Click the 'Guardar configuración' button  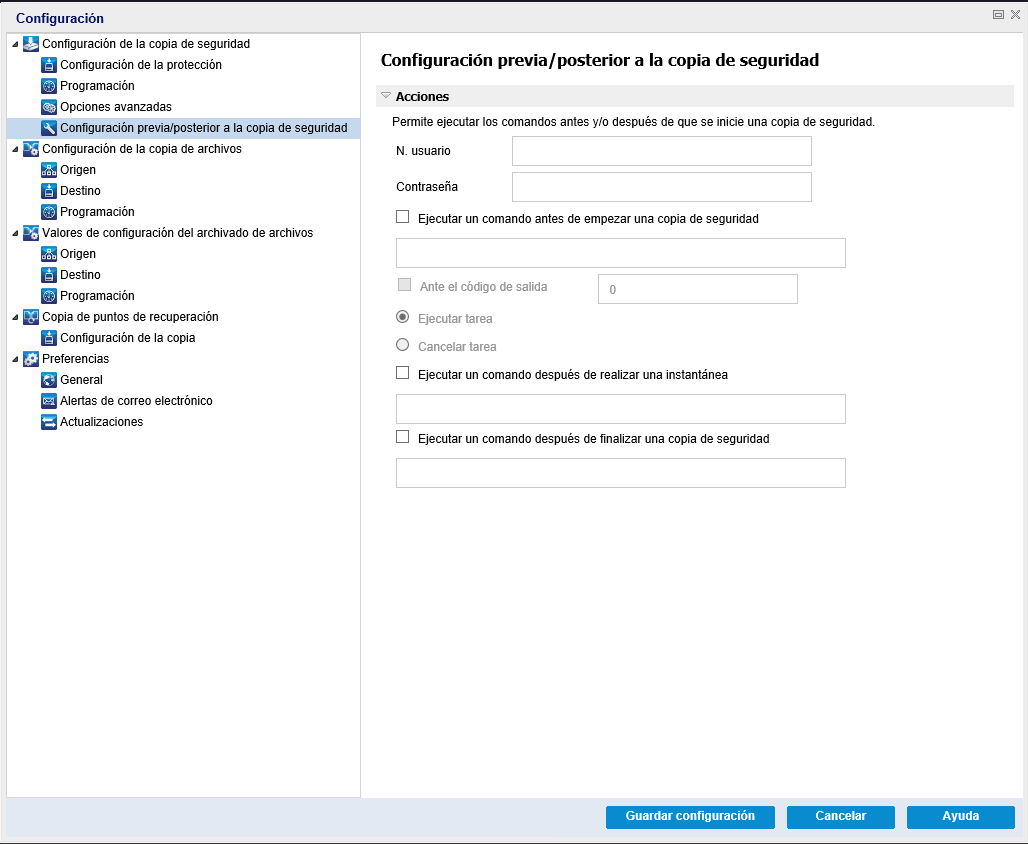coord(690,817)
